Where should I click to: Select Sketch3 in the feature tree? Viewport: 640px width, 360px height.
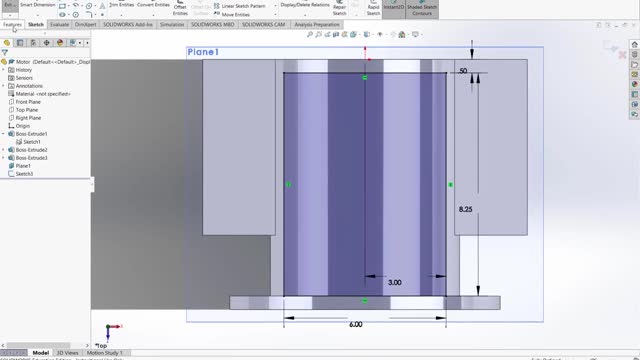coord(24,174)
